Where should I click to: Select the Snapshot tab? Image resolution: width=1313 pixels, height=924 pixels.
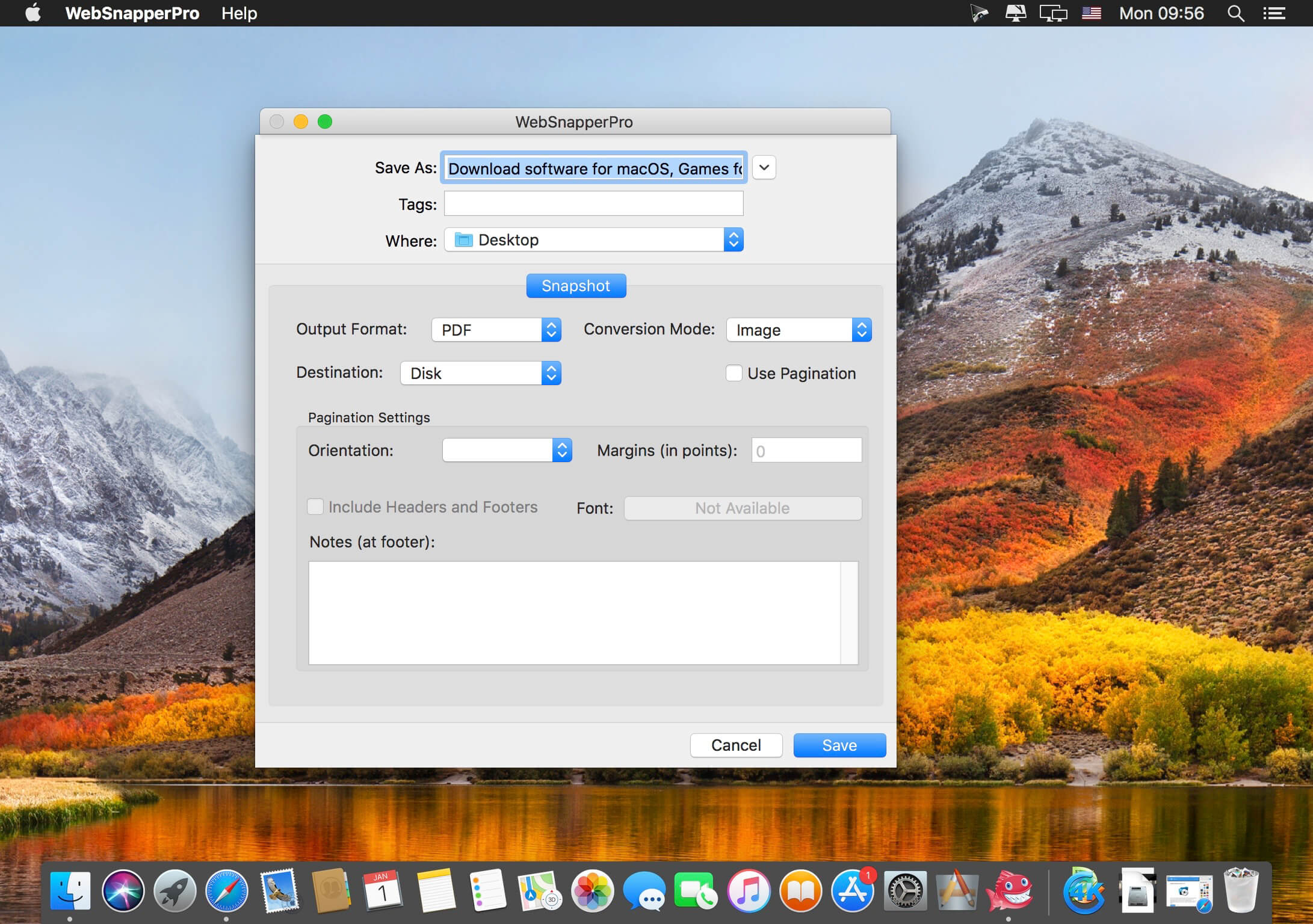coord(576,286)
